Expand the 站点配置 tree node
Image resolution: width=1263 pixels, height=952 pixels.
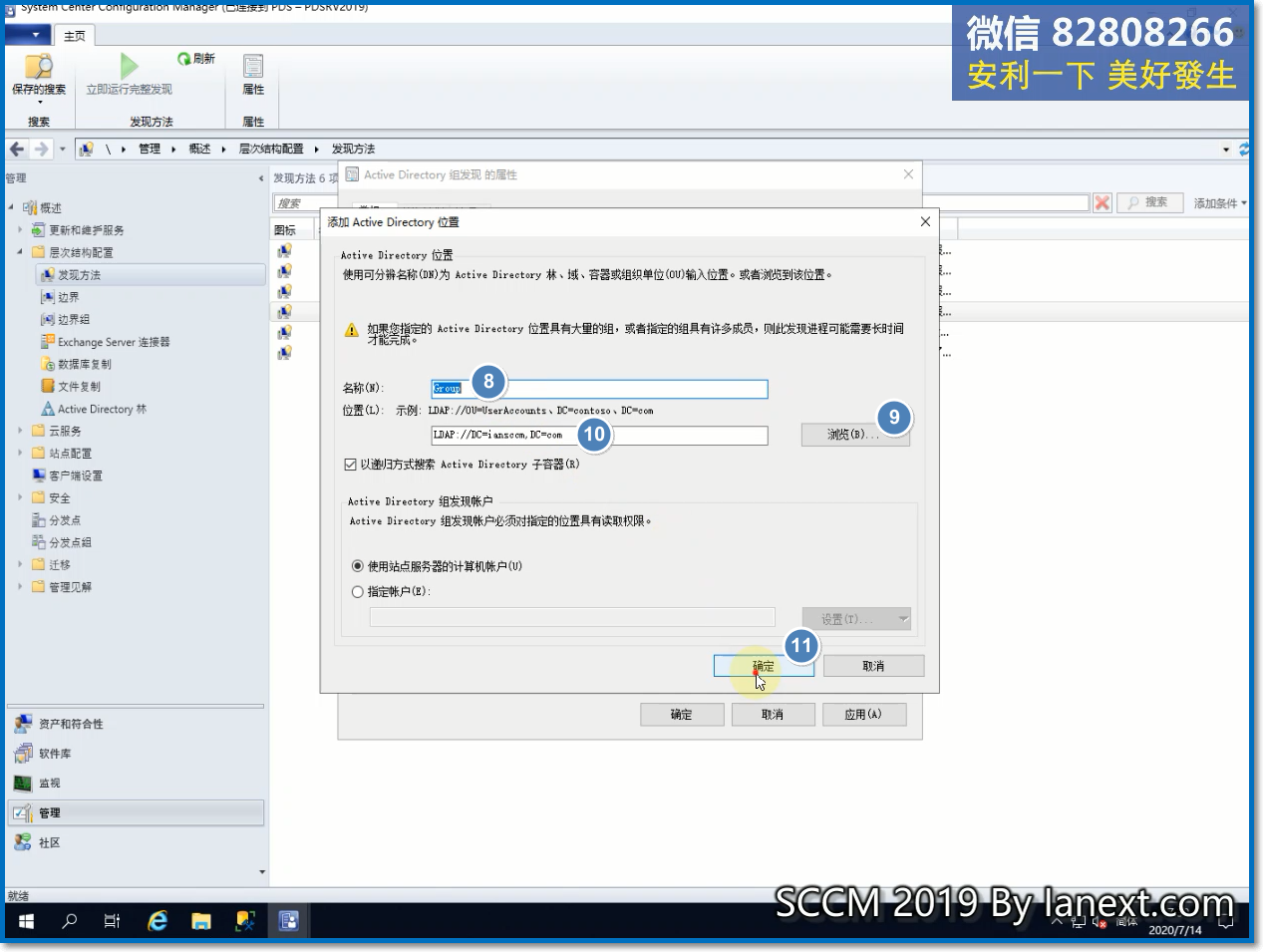pos(20,453)
